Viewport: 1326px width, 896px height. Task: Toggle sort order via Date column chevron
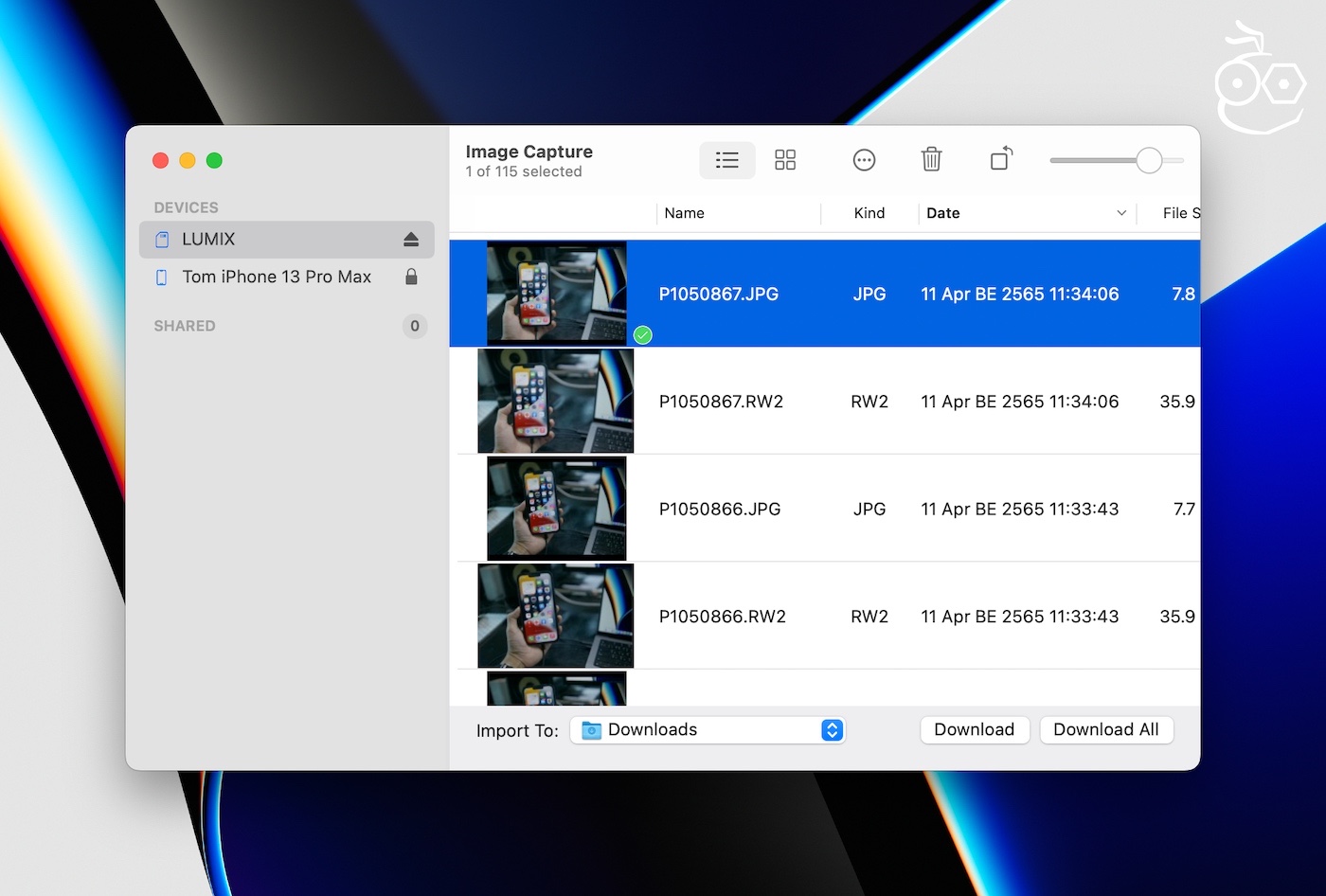(1121, 213)
